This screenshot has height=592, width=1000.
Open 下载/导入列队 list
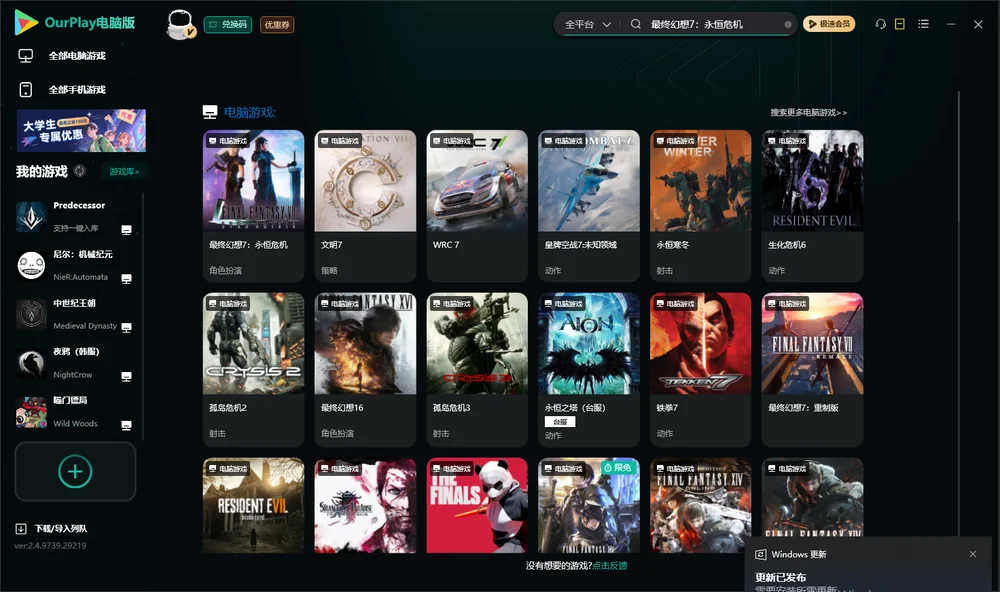coord(61,529)
